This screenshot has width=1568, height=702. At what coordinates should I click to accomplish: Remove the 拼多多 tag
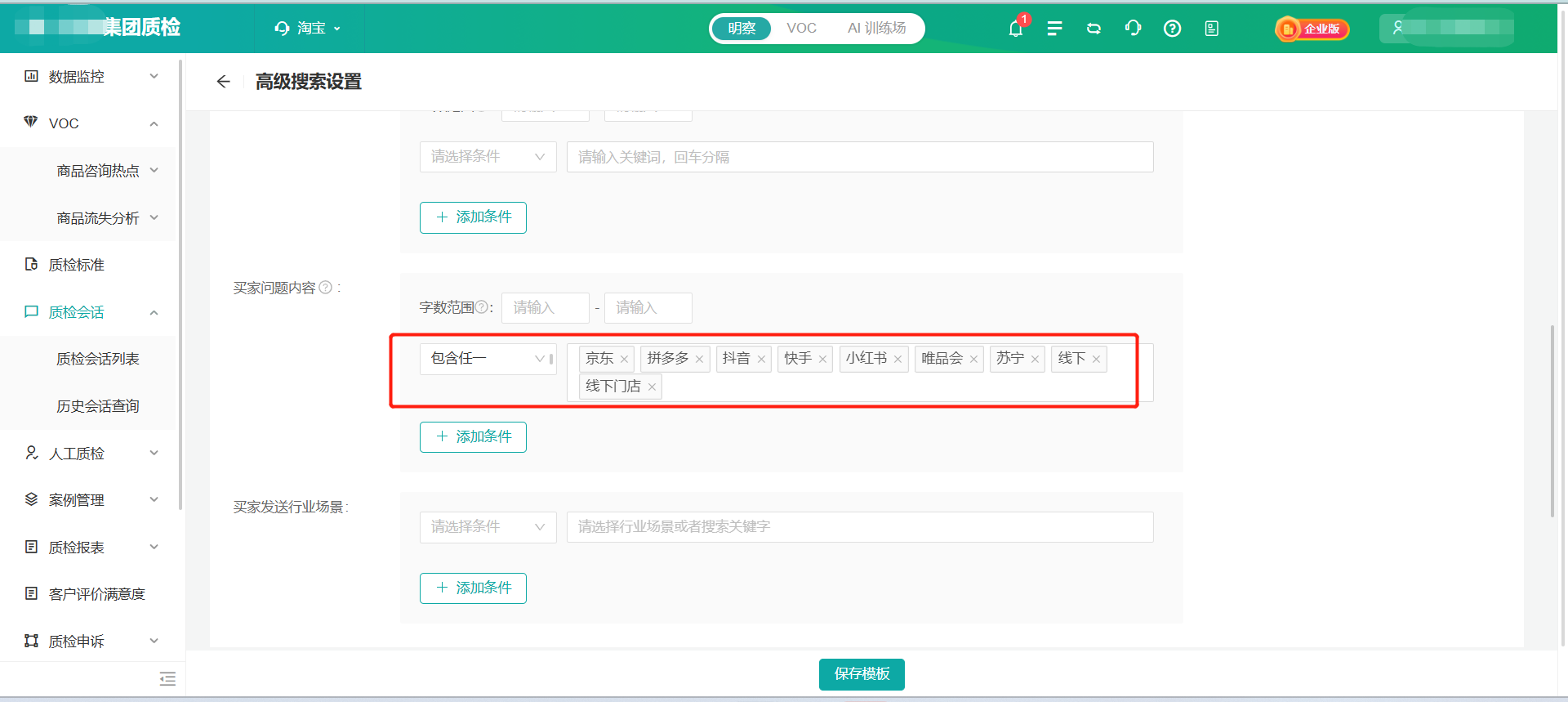(x=699, y=359)
